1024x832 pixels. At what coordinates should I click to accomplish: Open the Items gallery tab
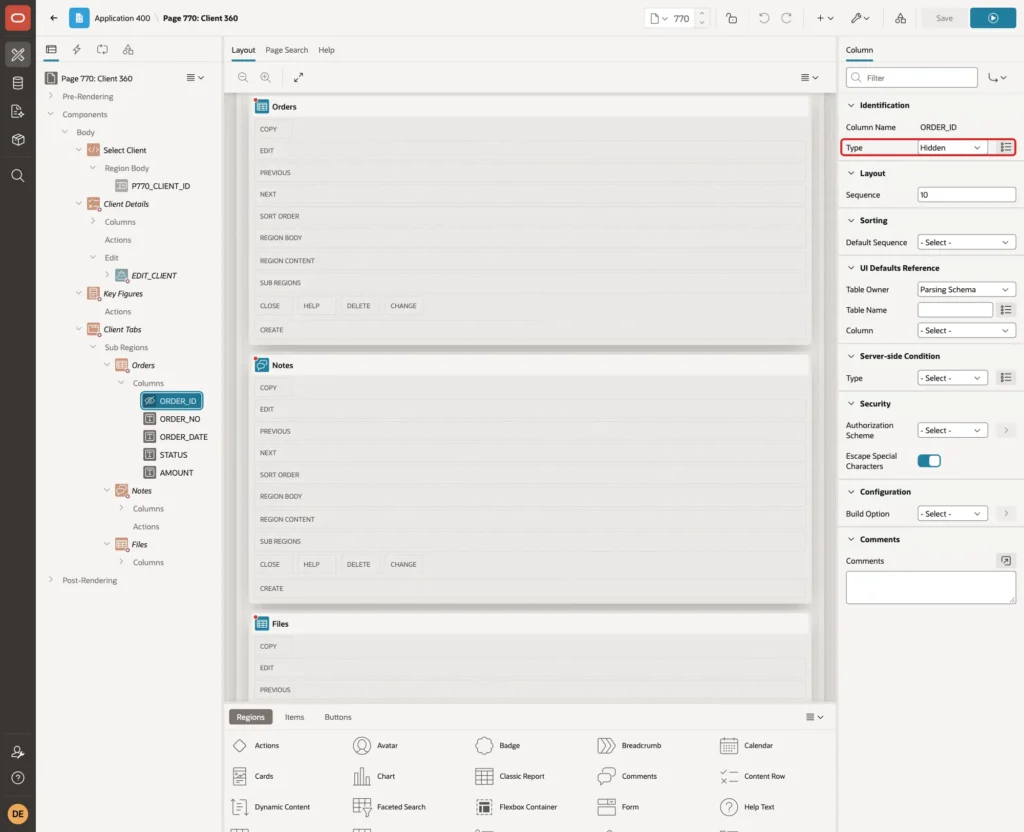point(295,717)
